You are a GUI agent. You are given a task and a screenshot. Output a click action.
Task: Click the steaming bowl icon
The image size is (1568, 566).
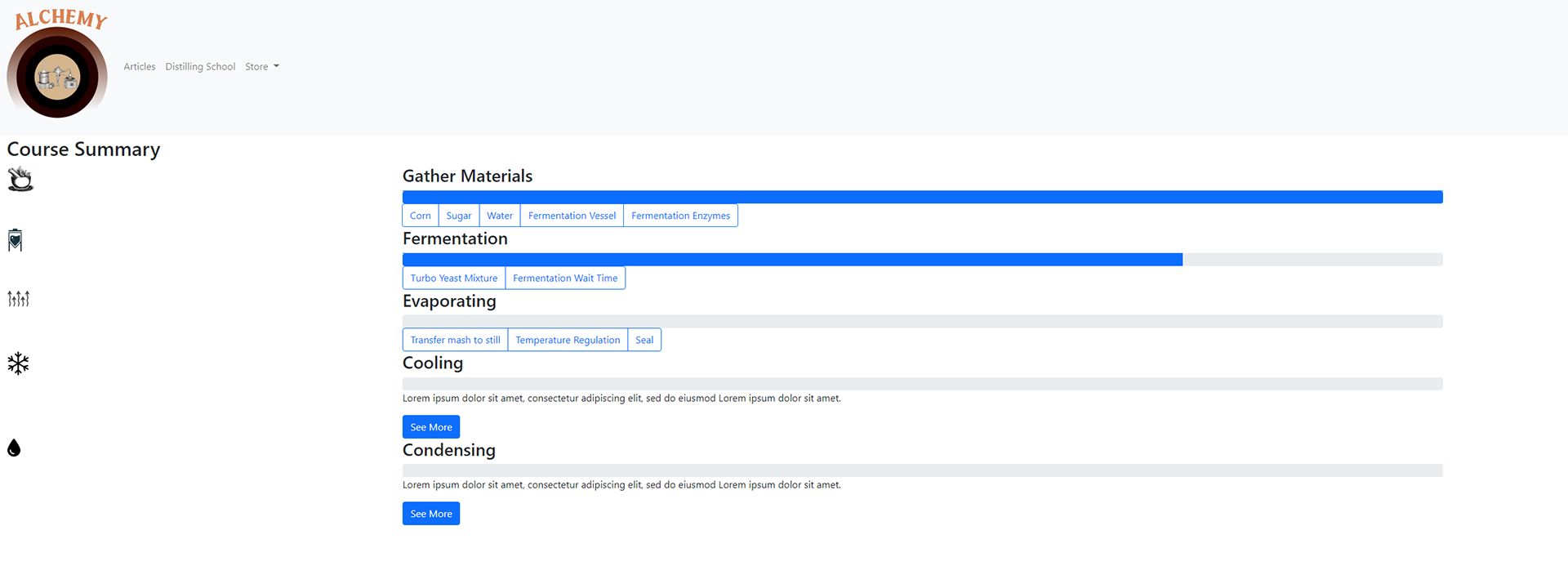[20, 179]
